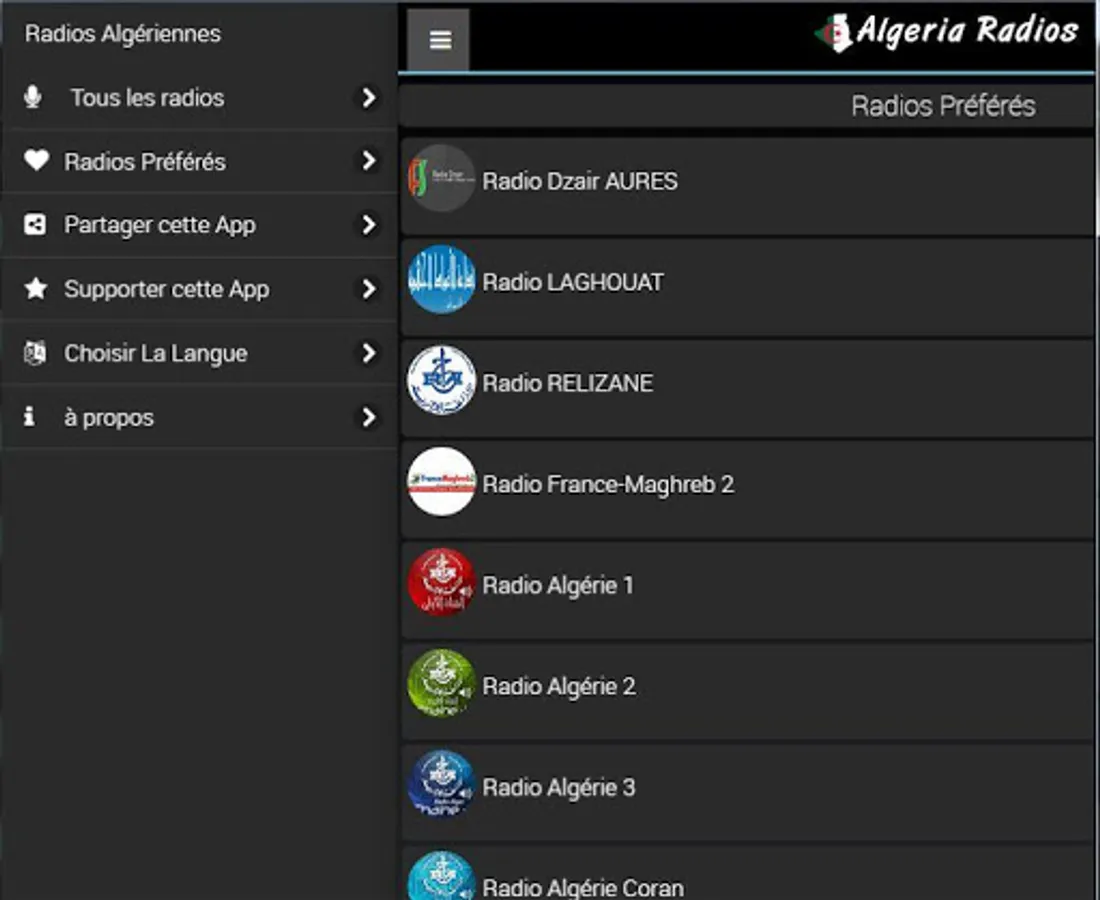This screenshot has height=900, width=1100.
Task: Play Radio RELIZANE station
Action: point(747,389)
